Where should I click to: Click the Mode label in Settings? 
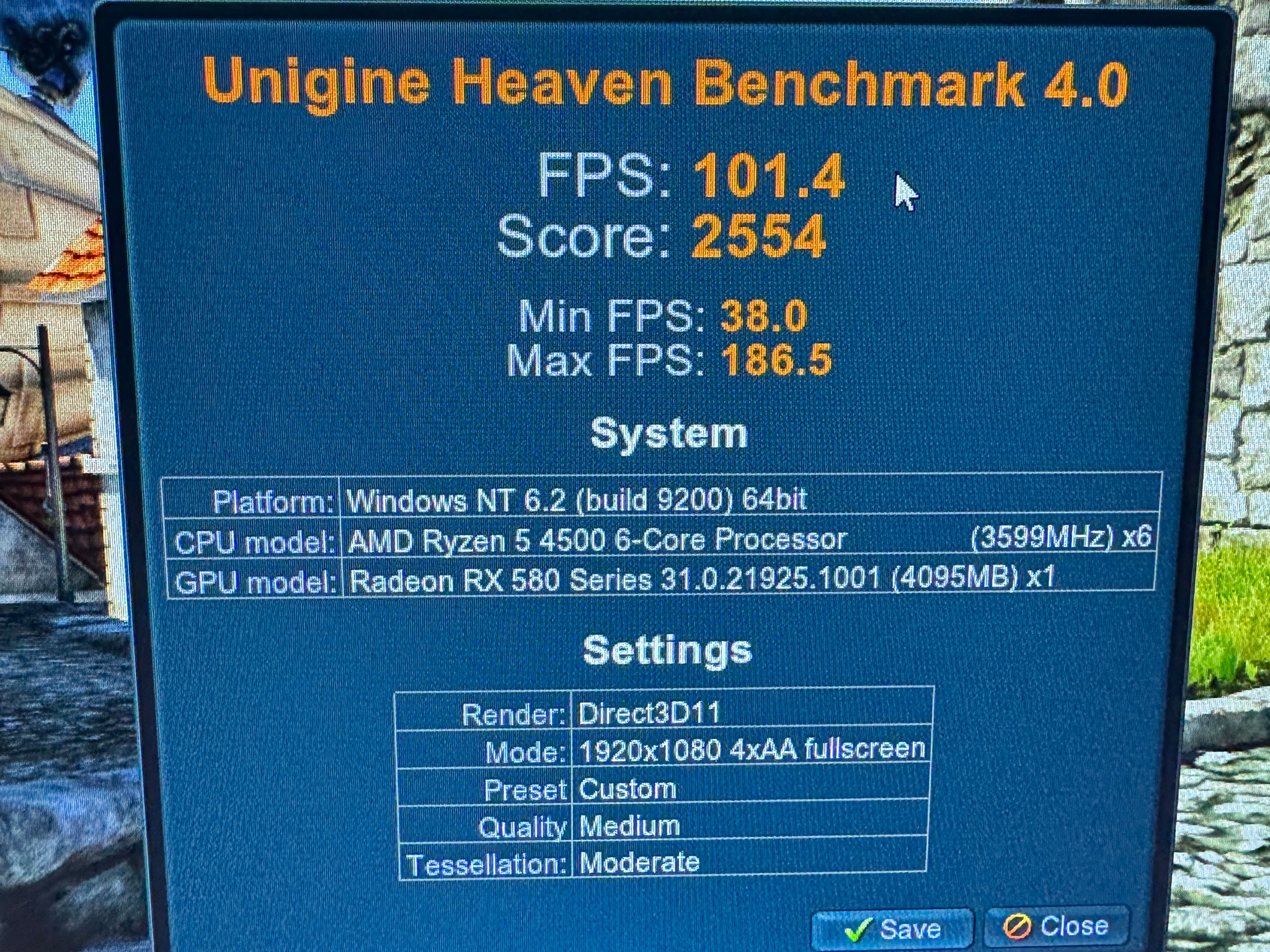[x=525, y=752]
